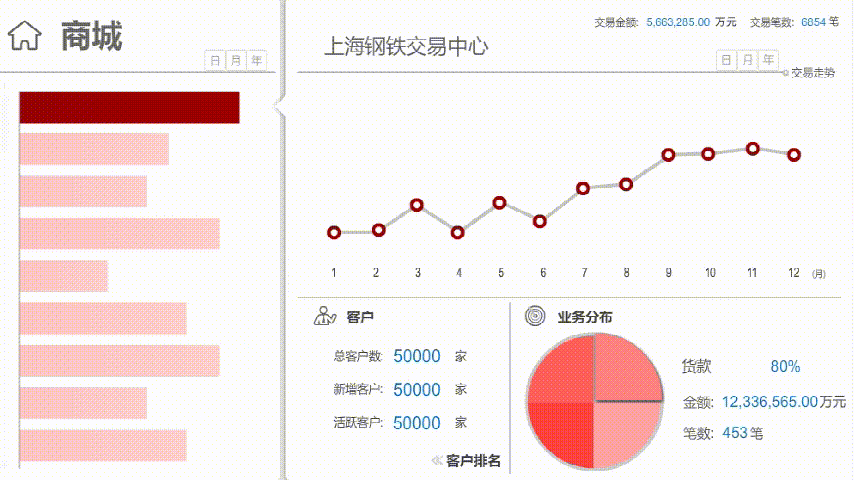
Task: Switch 商城 panel to 年 view
Action: click(258, 61)
